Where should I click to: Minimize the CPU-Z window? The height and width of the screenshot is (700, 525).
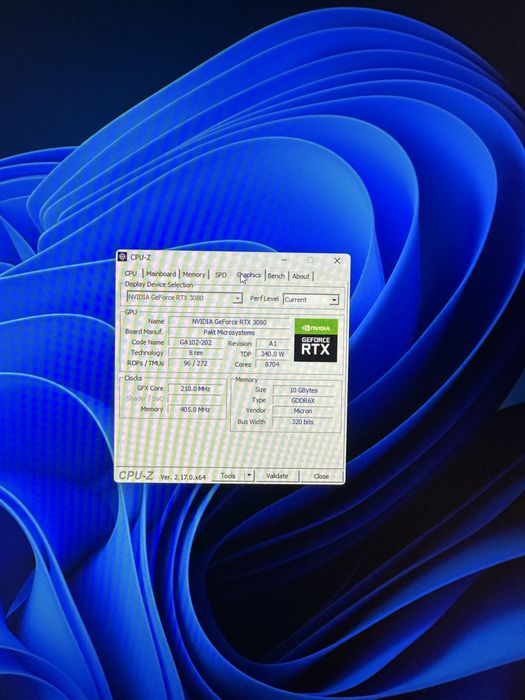[x=284, y=259]
